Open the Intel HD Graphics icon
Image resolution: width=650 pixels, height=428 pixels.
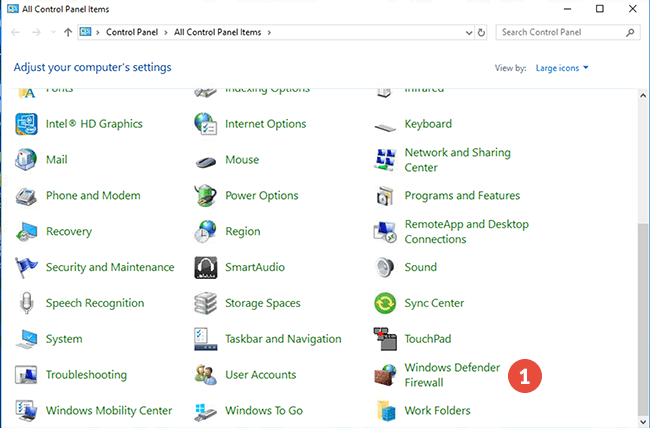[26, 124]
